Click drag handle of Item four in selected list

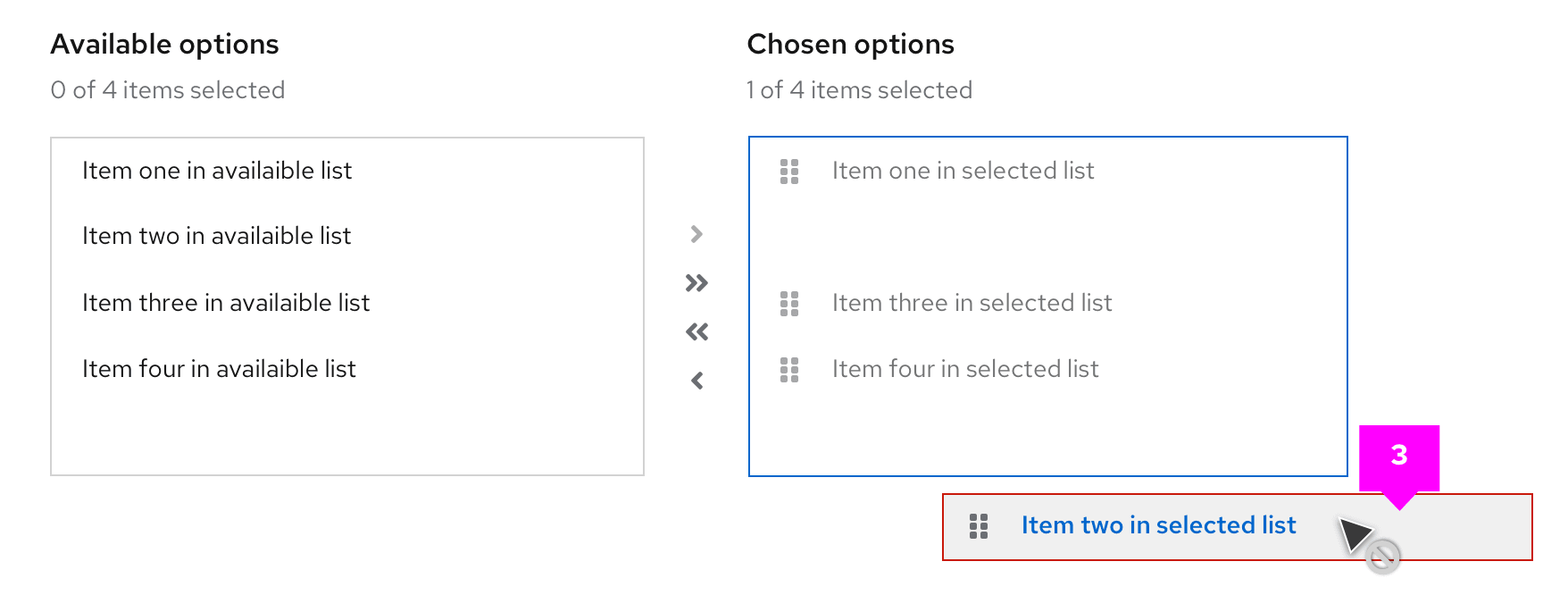pyautogui.click(x=789, y=370)
